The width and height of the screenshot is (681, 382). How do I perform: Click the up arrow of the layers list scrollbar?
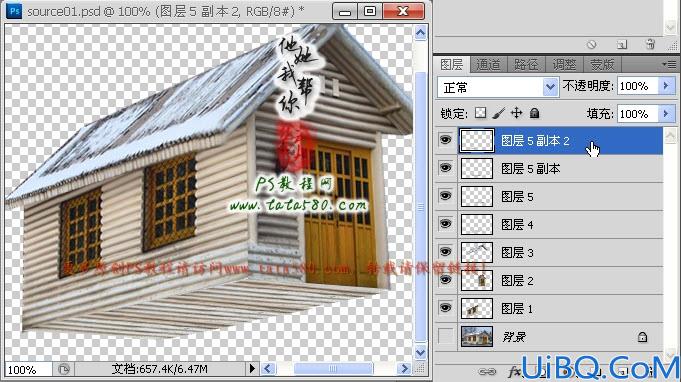pos(670,135)
